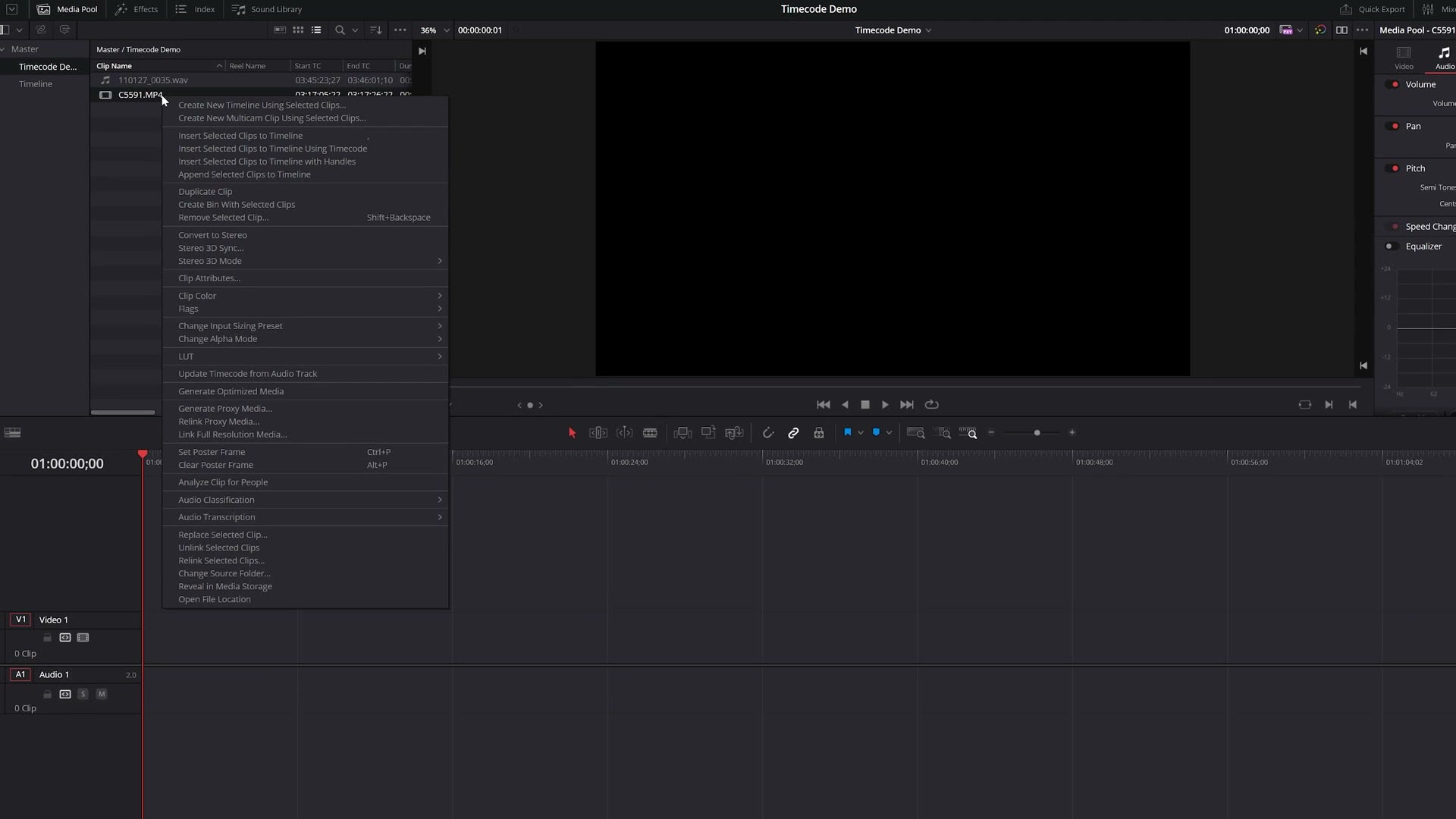Viewport: 1456px width, 819px height.
Task: Select the Trim Edit Mode tool
Action: tap(598, 433)
